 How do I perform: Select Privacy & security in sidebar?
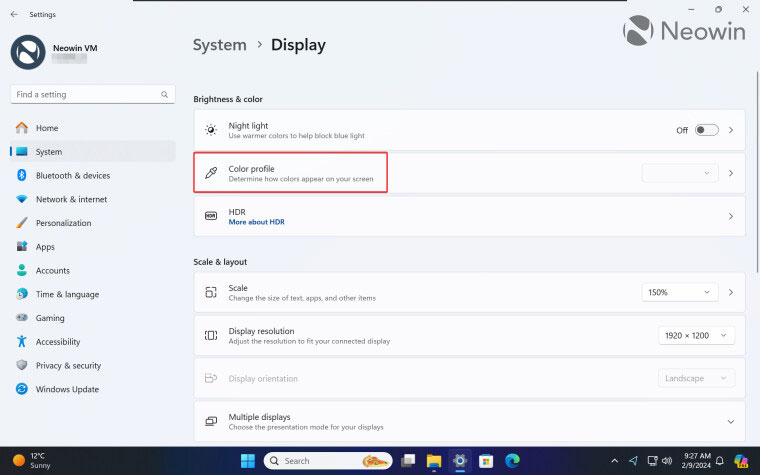68,366
